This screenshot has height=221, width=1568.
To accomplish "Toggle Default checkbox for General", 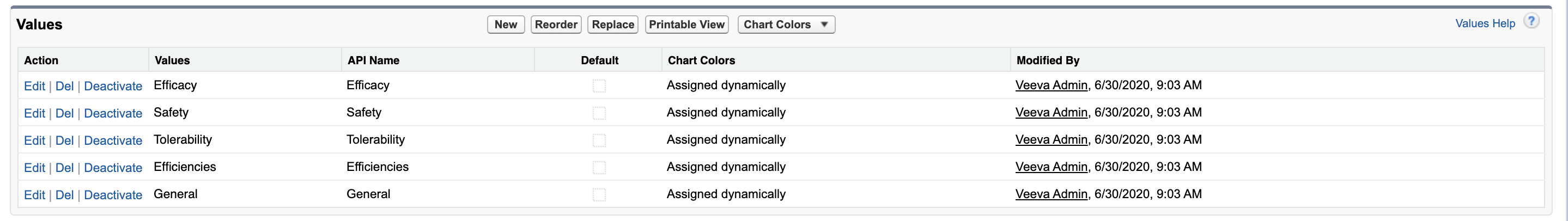I will point(599,195).
